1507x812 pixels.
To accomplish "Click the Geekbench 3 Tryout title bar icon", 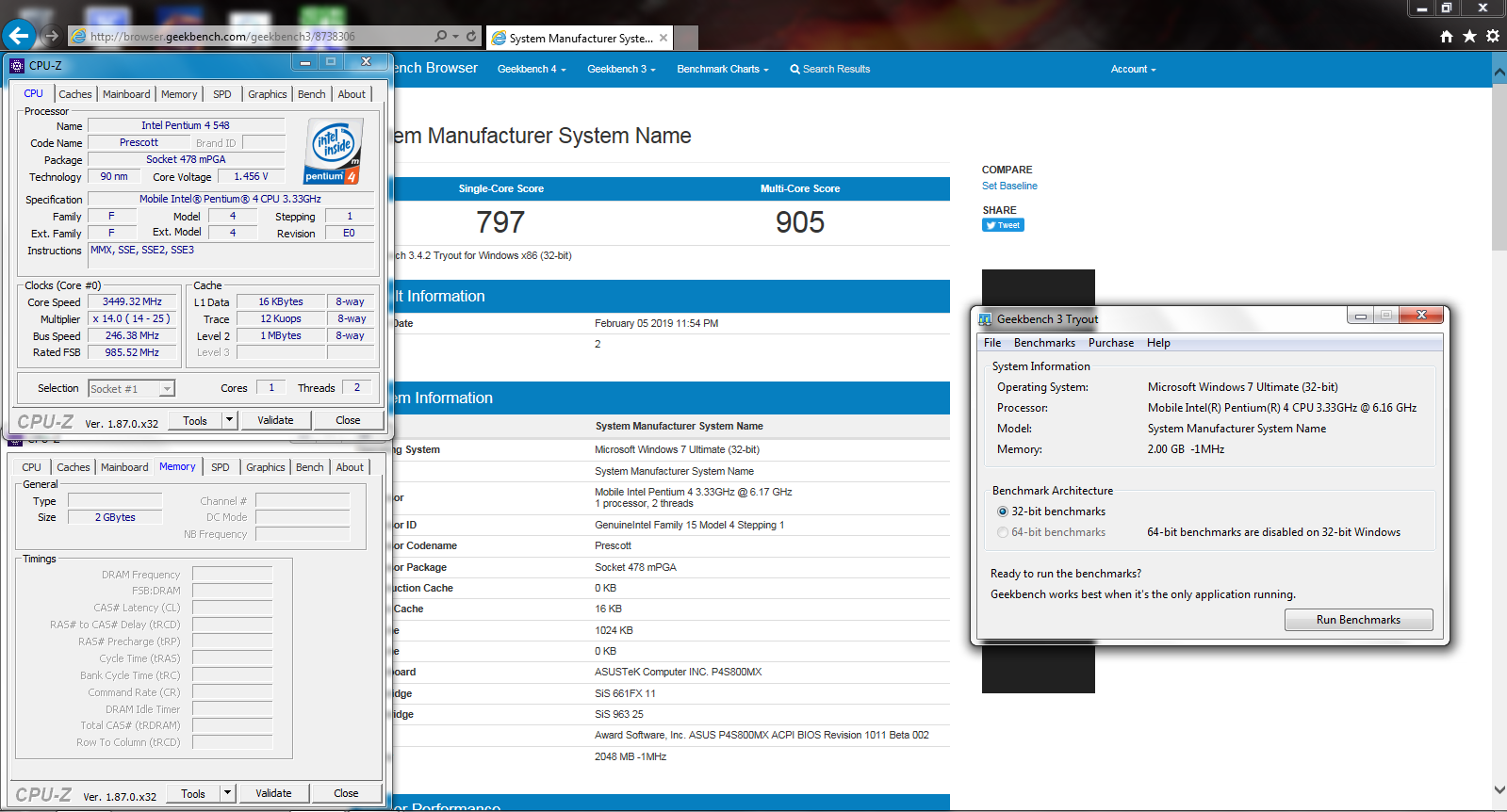I will [986, 319].
